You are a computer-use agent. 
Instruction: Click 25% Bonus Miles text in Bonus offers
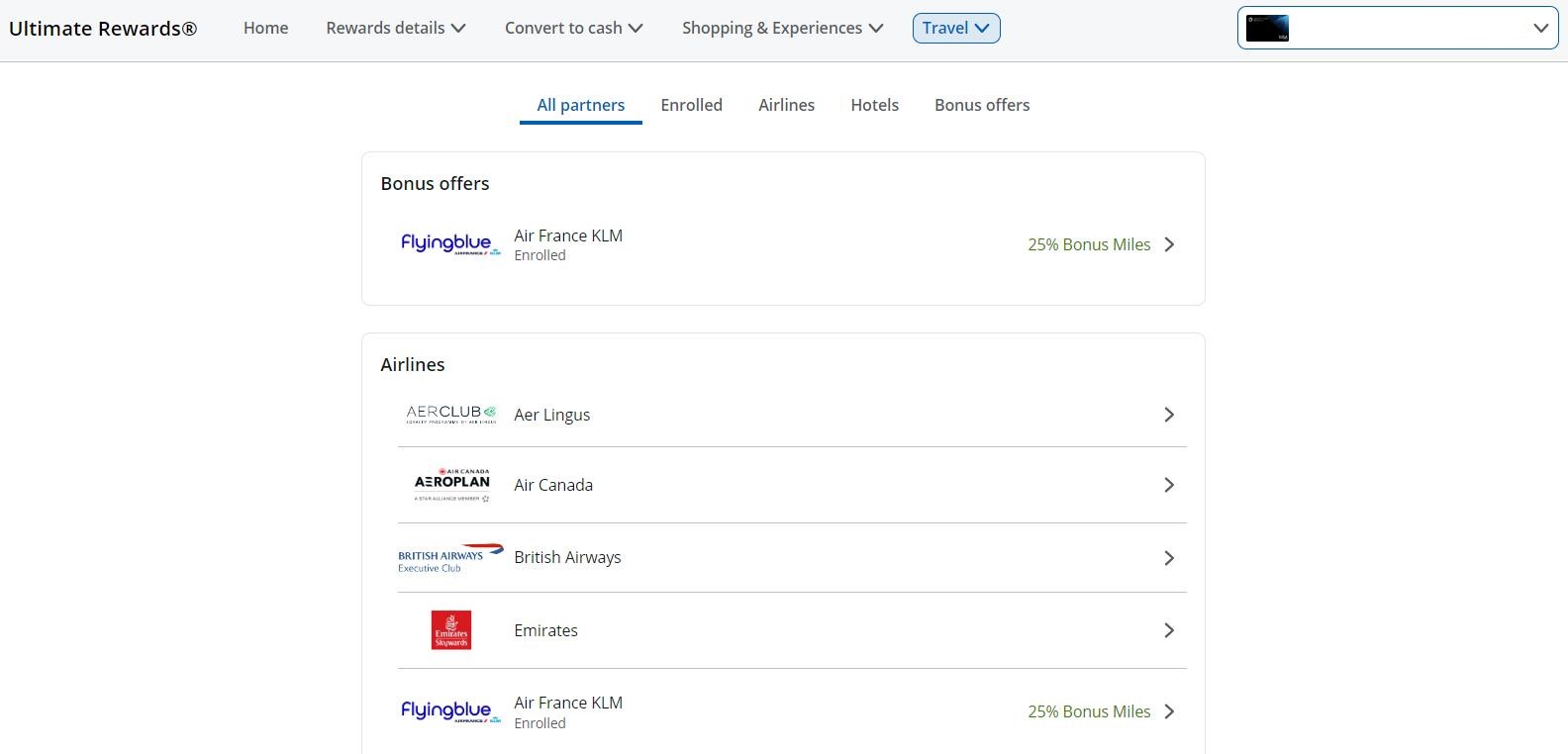1089,244
